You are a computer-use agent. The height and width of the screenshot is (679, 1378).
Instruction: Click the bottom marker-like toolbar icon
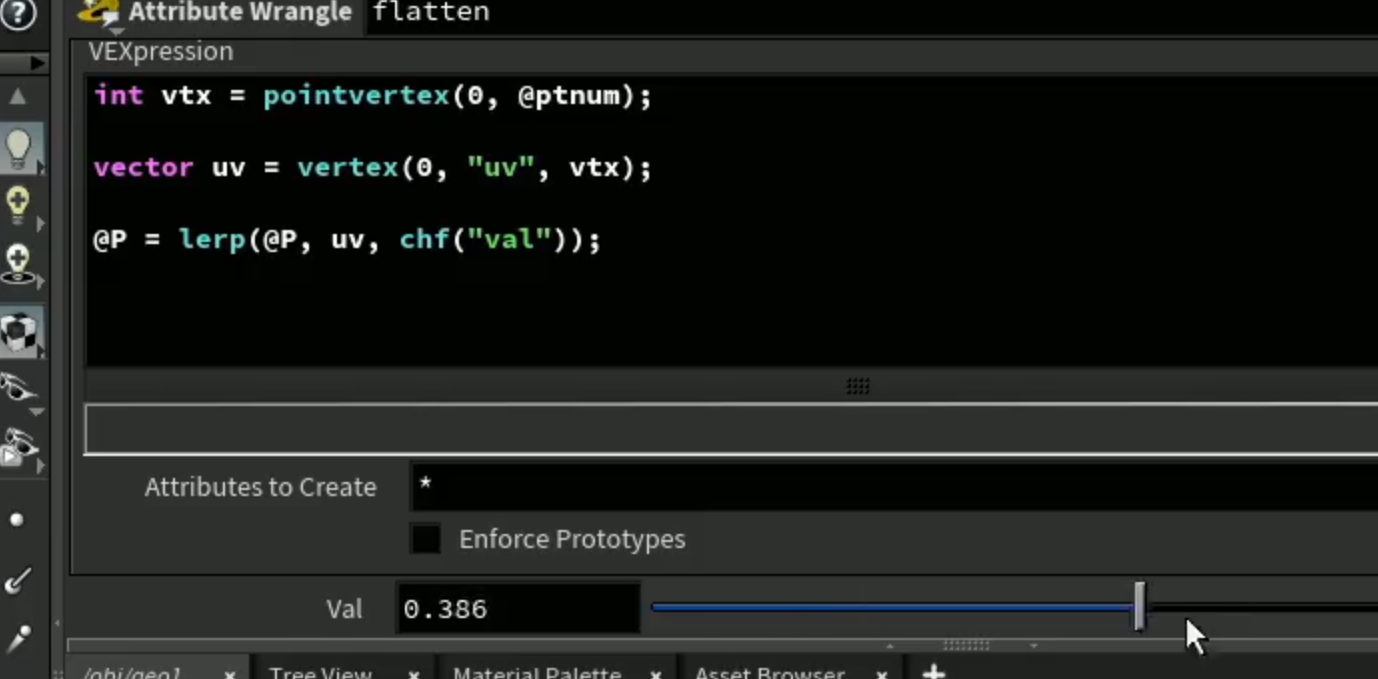click(18, 637)
